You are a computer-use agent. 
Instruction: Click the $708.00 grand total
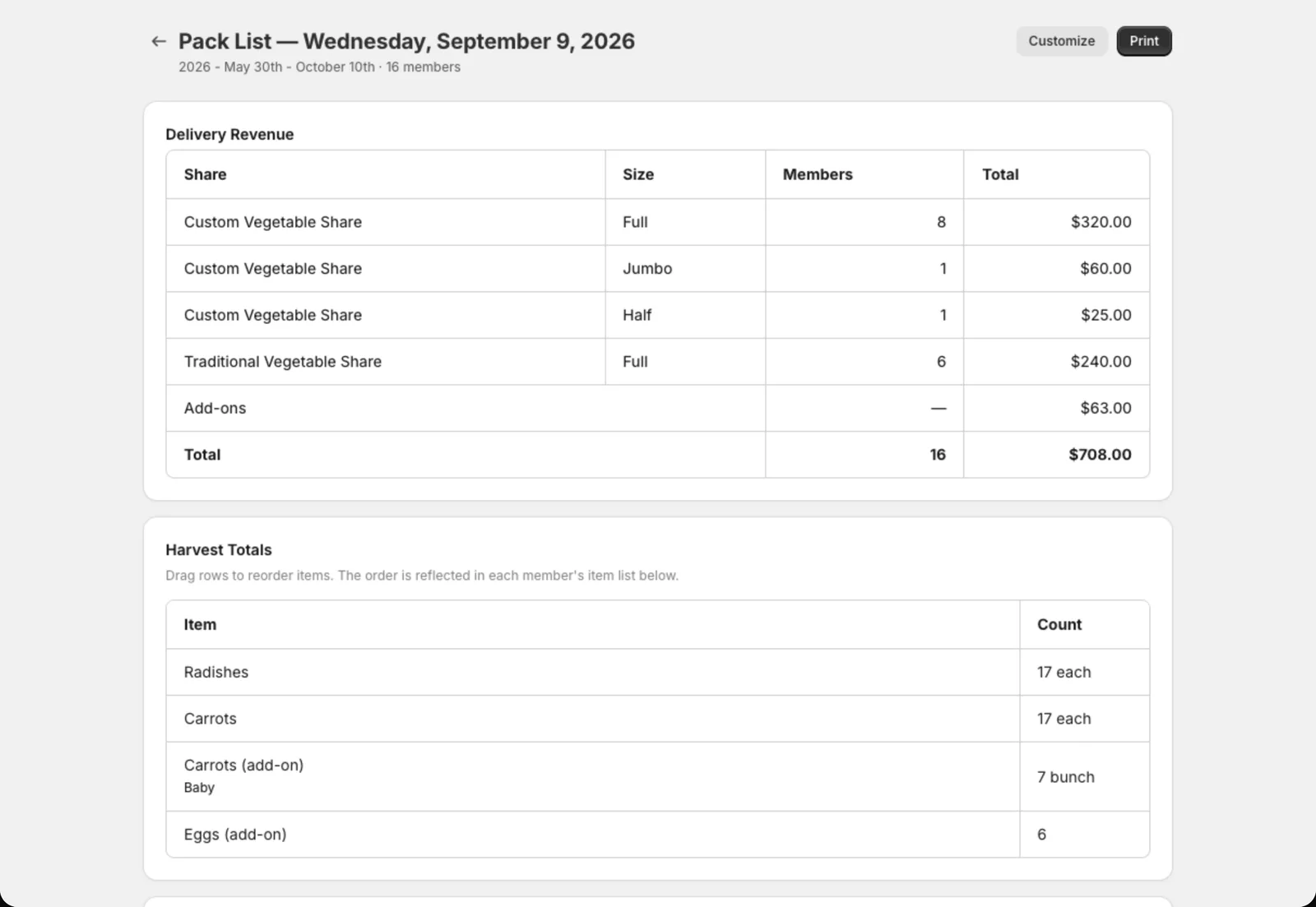(1100, 455)
